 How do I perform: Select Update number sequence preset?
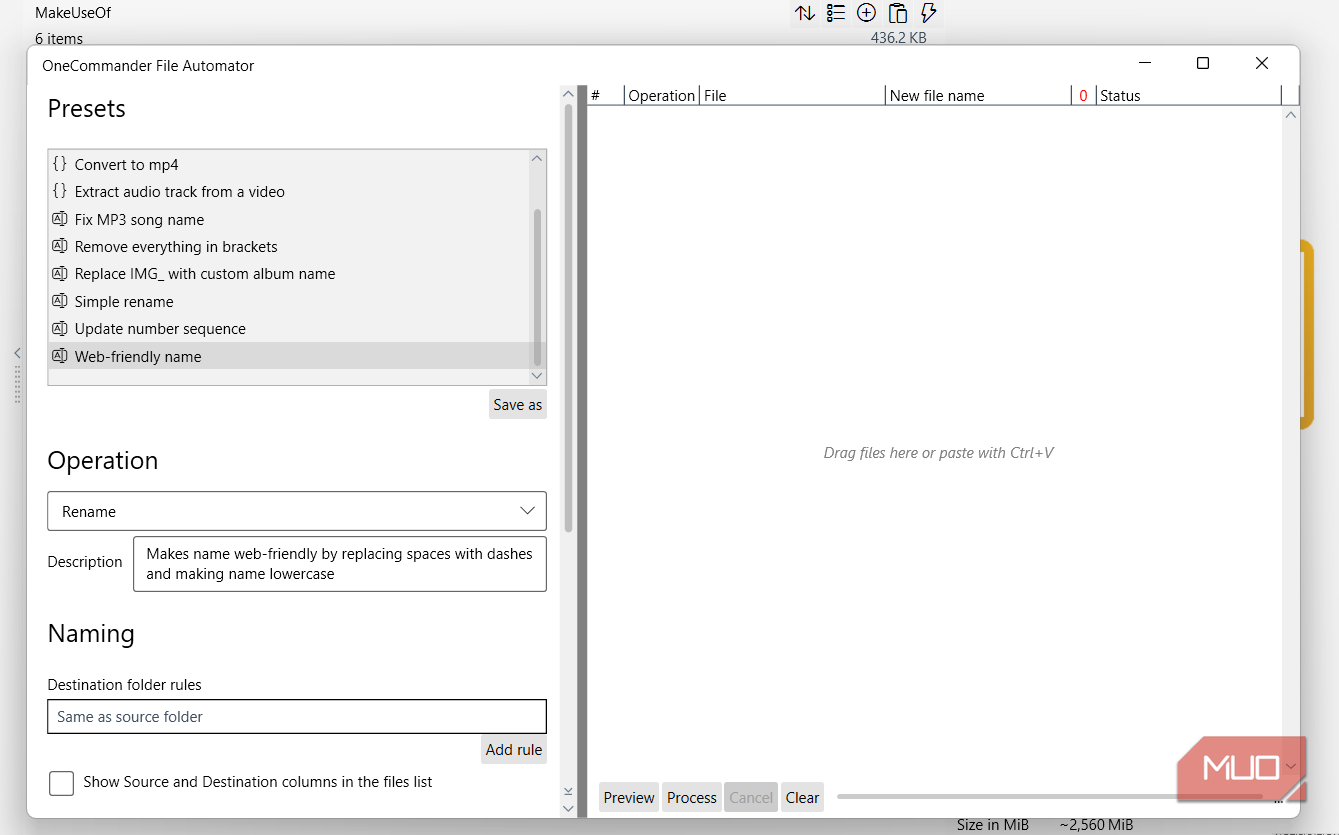click(289, 329)
